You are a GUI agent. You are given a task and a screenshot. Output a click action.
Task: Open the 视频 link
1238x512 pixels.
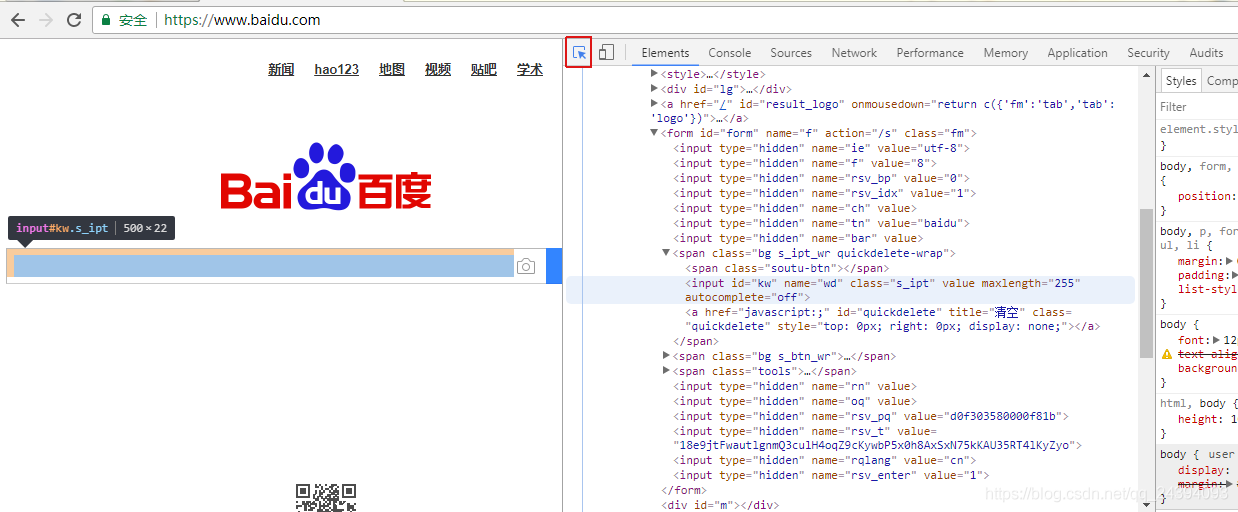pos(438,70)
